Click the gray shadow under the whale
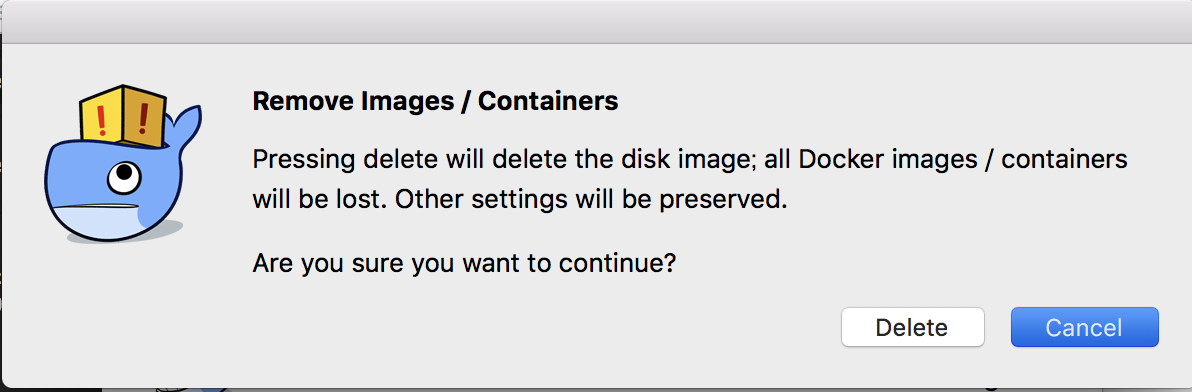 pos(152,232)
